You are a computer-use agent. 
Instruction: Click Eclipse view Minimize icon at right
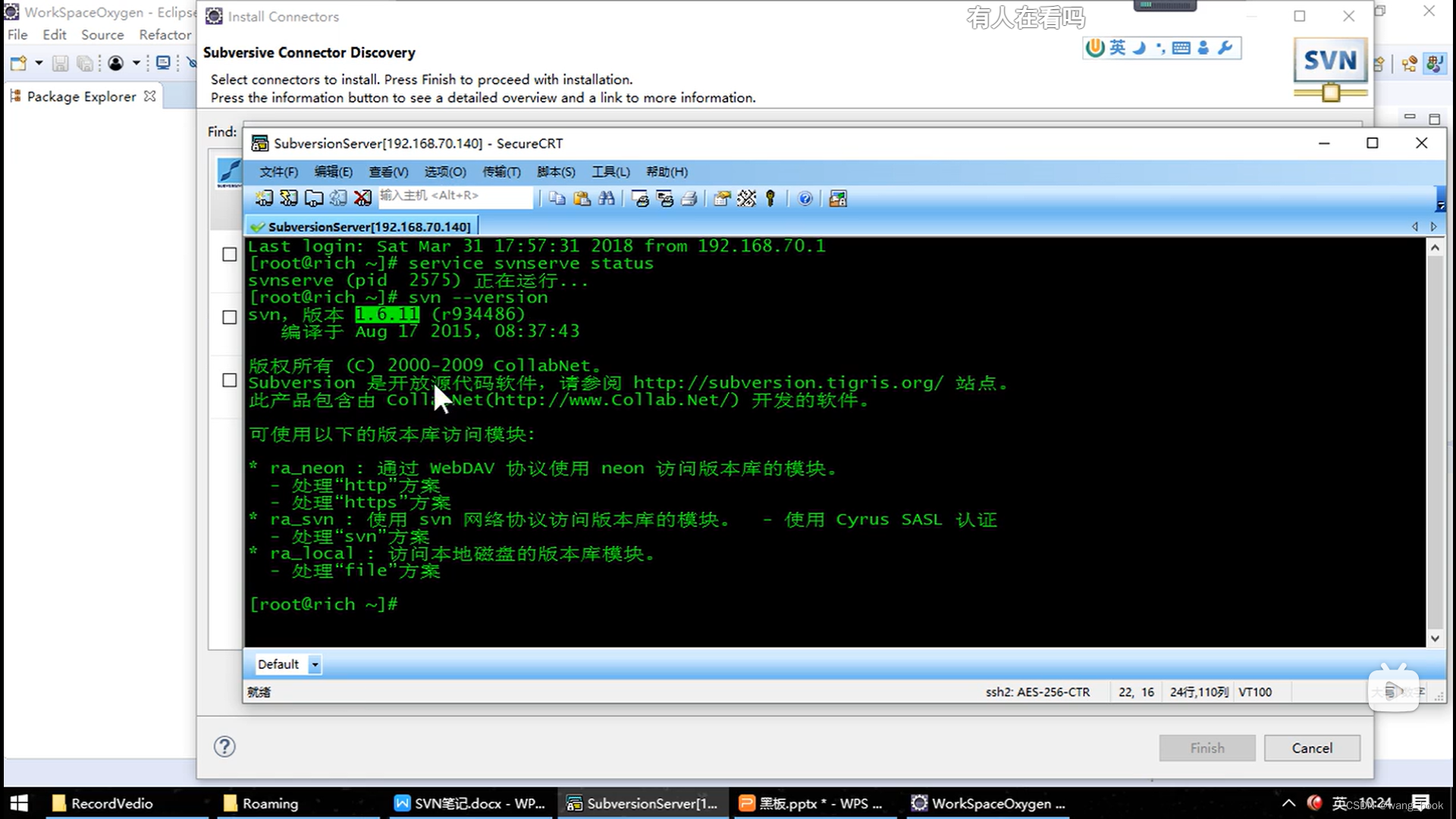(x=1410, y=118)
